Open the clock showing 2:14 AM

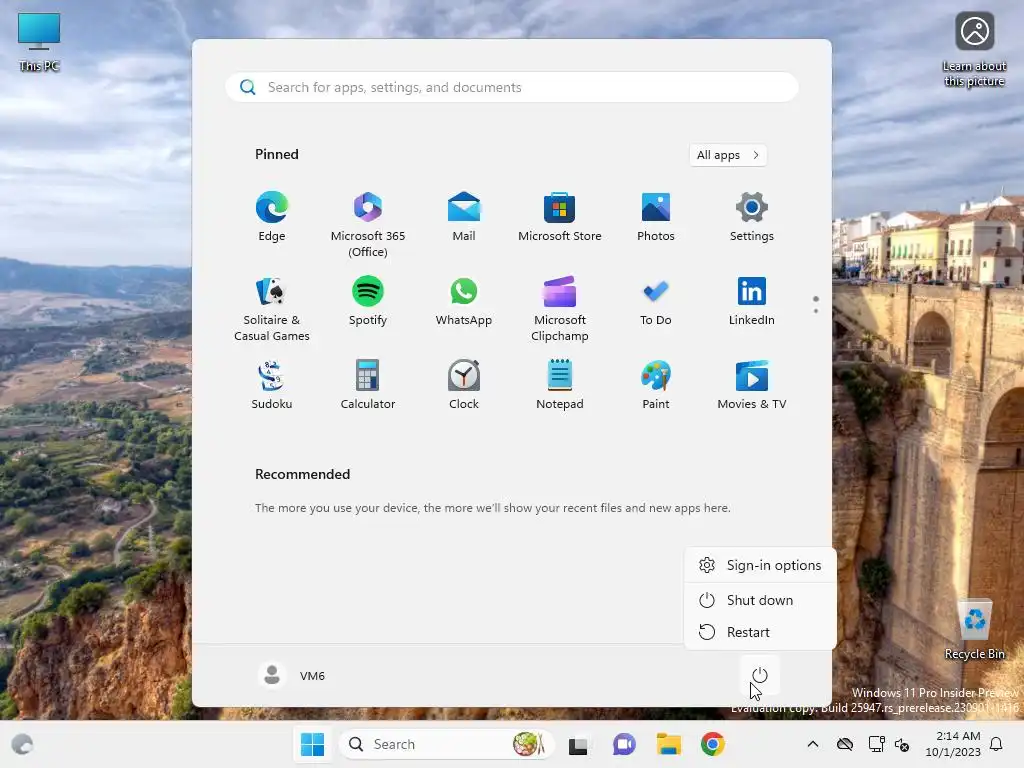pos(953,744)
